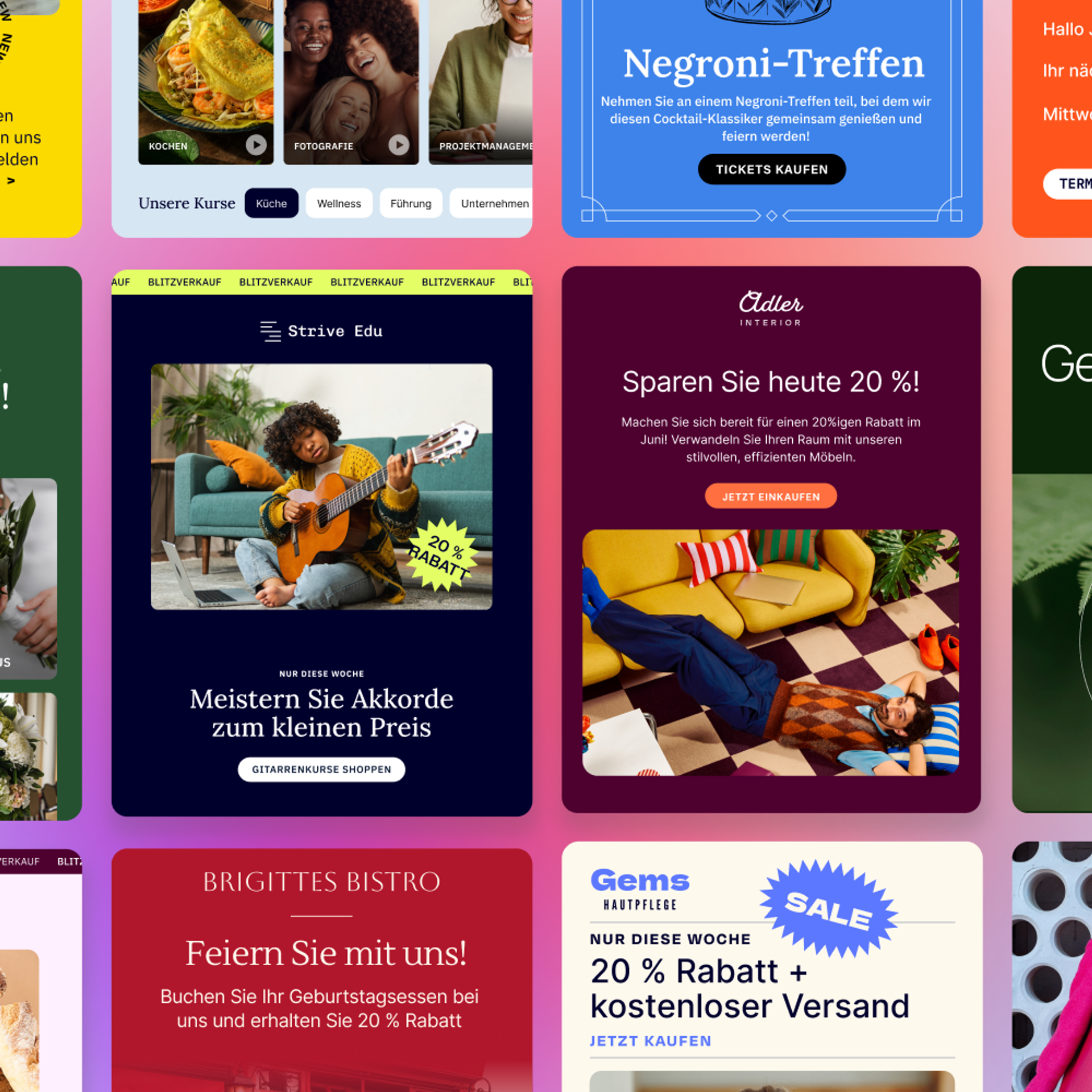The height and width of the screenshot is (1092, 1092).
Task: Click the Adler Interior logo
Action: pyautogui.click(x=771, y=309)
